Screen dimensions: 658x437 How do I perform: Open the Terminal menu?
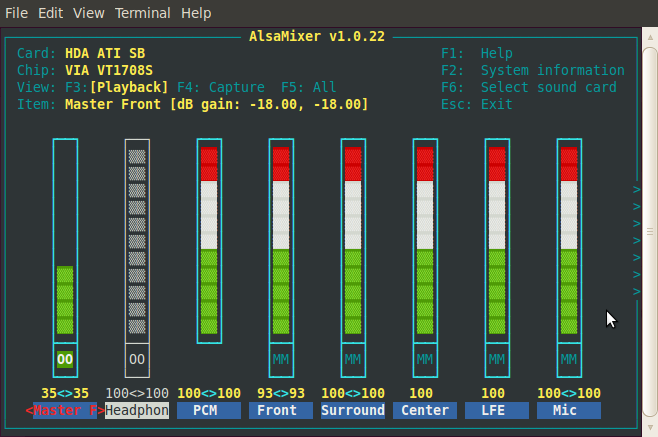(x=143, y=13)
